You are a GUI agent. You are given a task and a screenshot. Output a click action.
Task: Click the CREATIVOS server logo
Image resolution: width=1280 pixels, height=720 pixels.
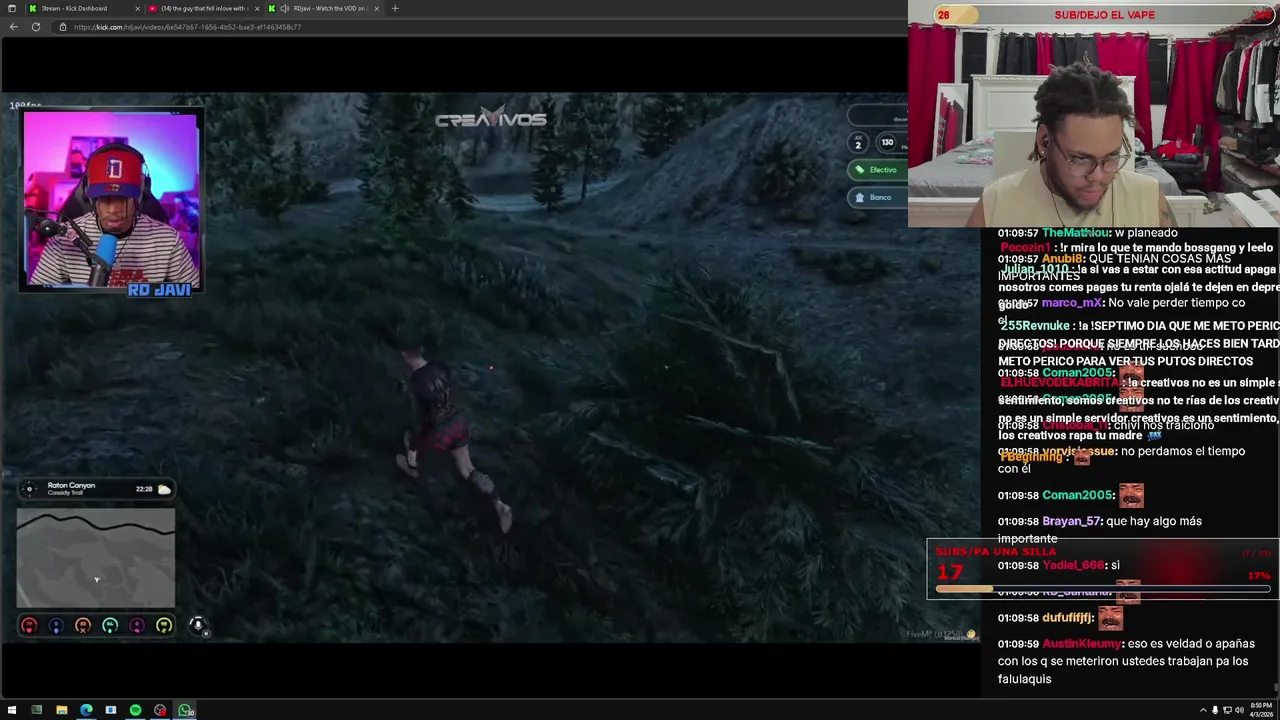coord(491,119)
